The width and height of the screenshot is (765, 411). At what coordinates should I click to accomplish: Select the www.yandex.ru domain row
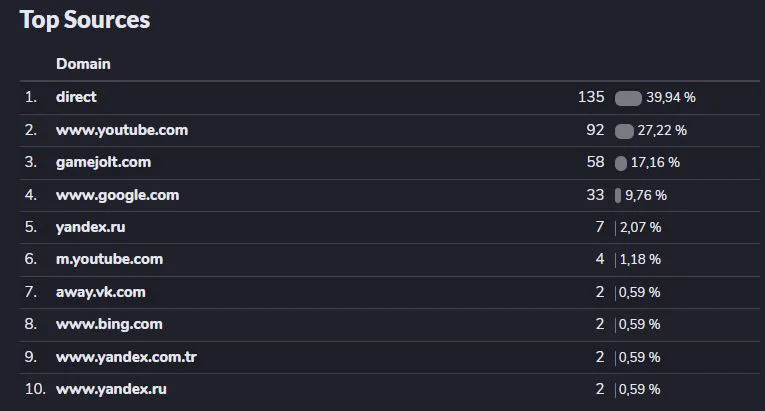389,390
